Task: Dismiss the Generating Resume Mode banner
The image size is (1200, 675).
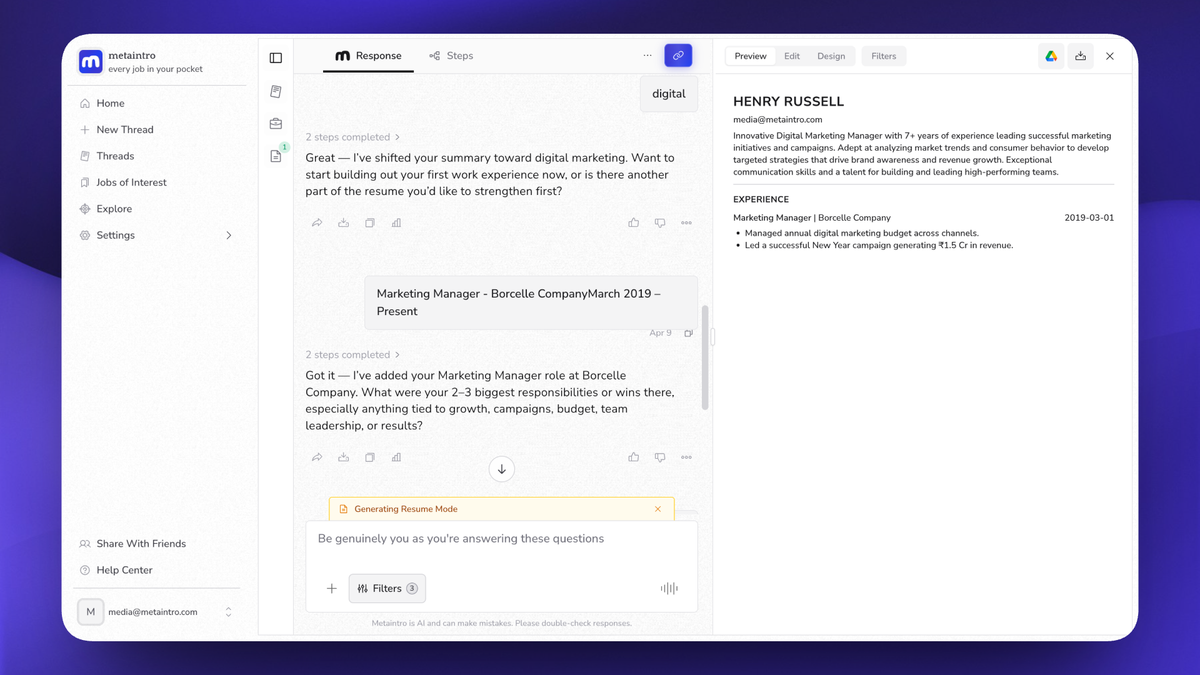Action: click(x=658, y=509)
